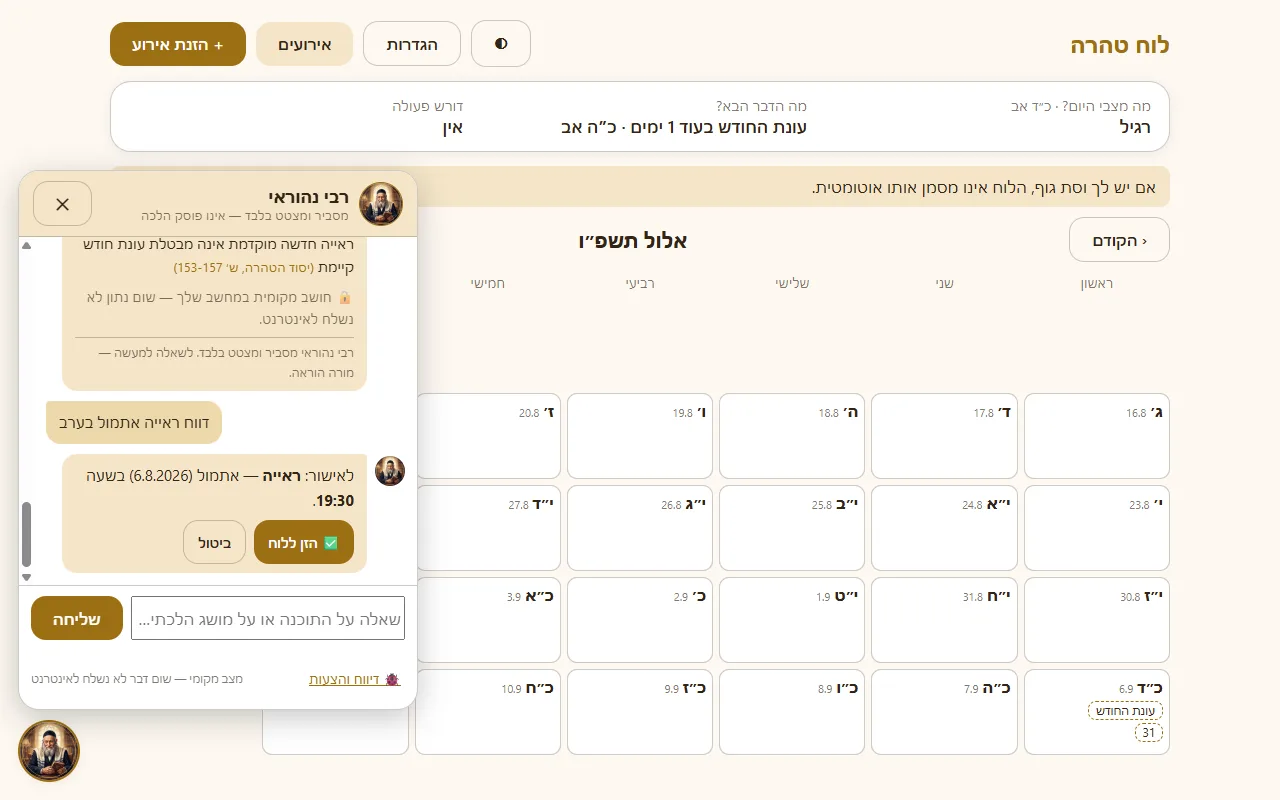The image size is (1280, 800).
Task: Open the דיווח והצעות bug report link
Action: click(x=355, y=679)
